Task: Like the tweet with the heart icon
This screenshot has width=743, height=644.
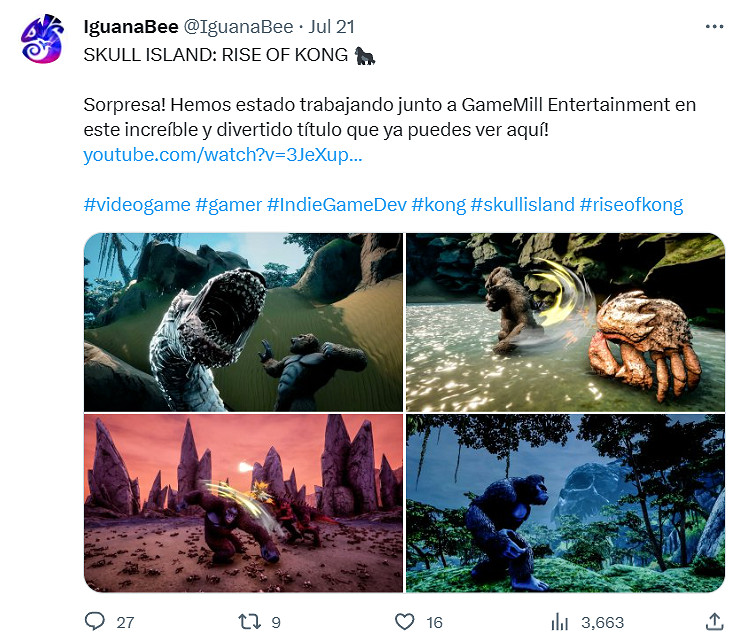Action: 404,621
